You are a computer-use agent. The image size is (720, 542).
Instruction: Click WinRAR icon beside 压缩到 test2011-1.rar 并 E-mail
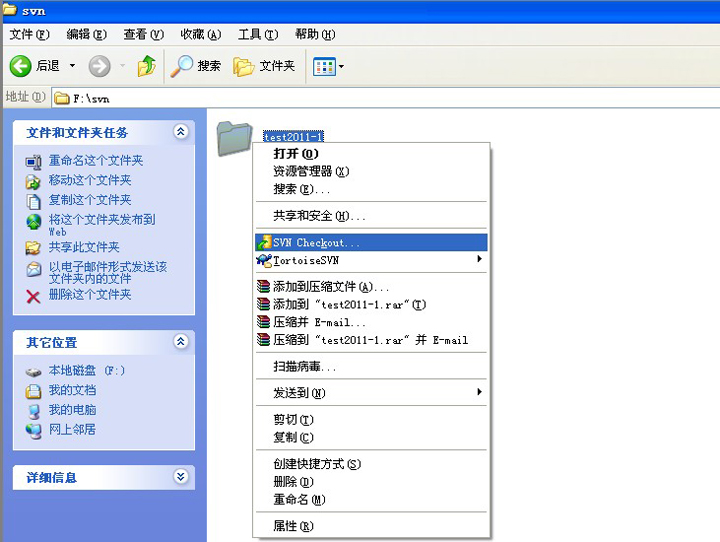tap(264, 339)
